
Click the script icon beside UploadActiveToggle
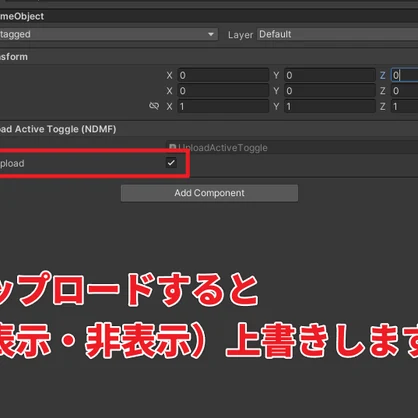coord(172,148)
